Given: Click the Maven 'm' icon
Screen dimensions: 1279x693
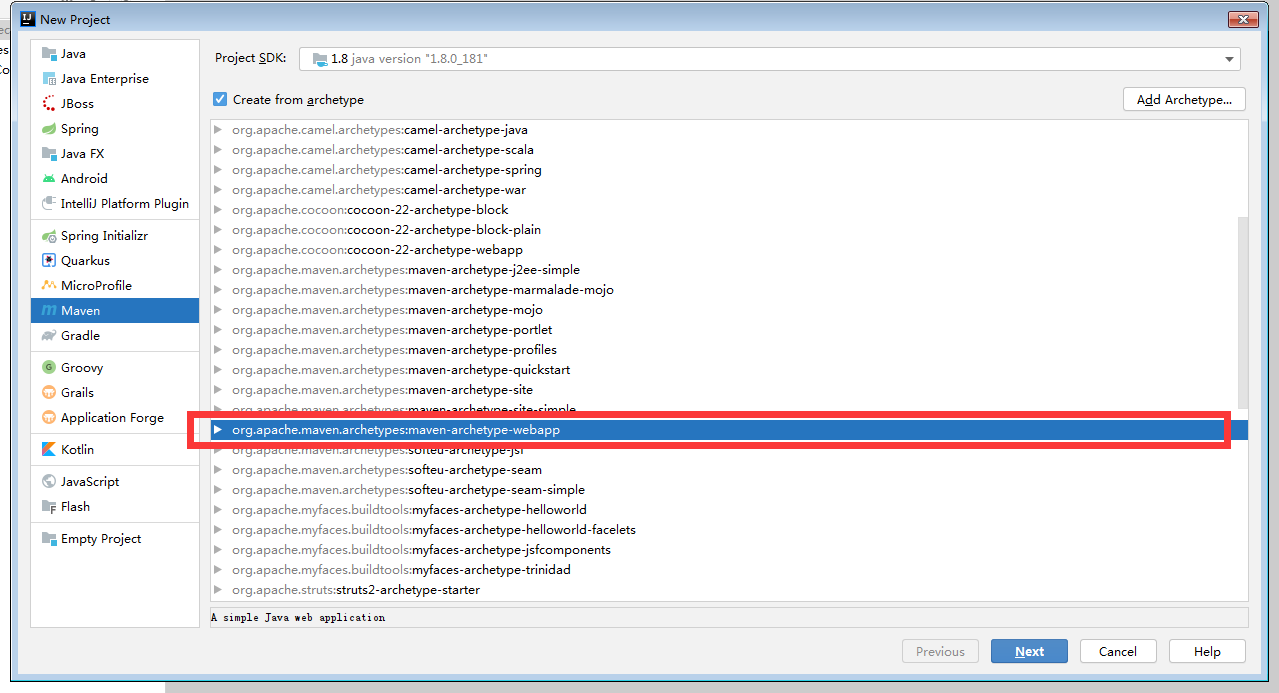Looking at the screenshot, I should pos(49,311).
